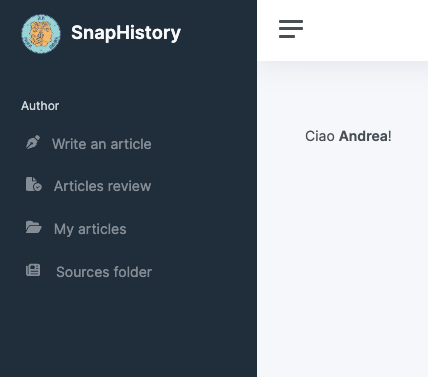Click the SnapHistory round logo image
Image resolution: width=428 pixels, height=377 pixels.
point(41,33)
